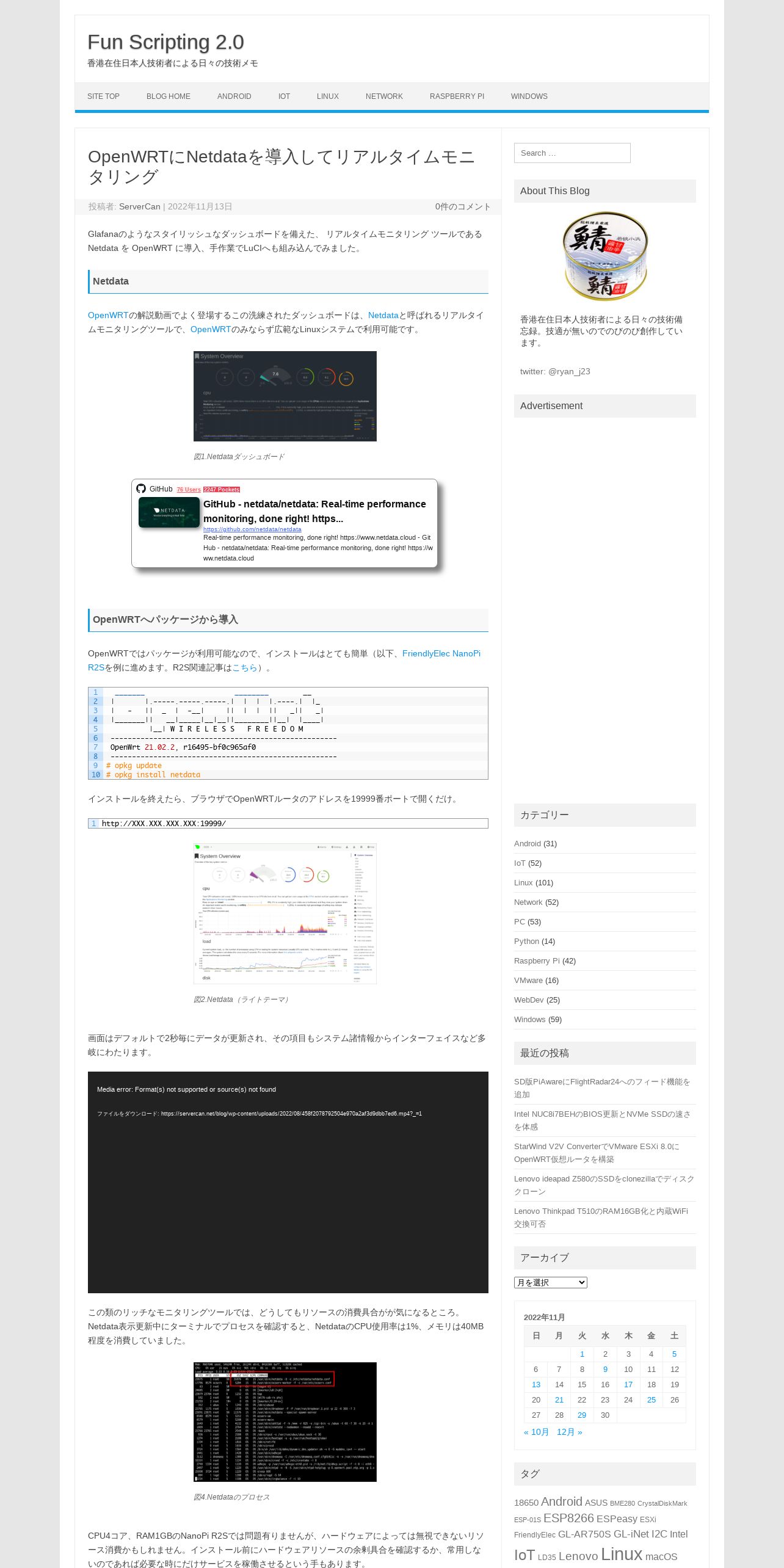Open github.com/netdata/netdata URL link

(252, 529)
